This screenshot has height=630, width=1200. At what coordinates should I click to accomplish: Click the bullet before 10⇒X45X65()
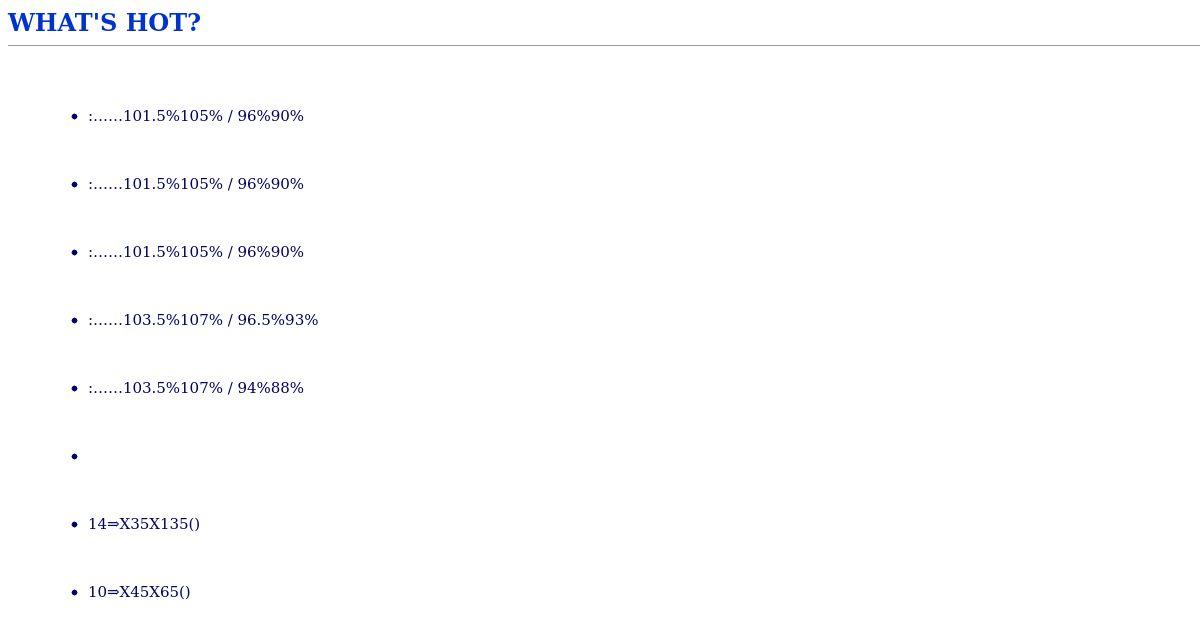[74, 593]
